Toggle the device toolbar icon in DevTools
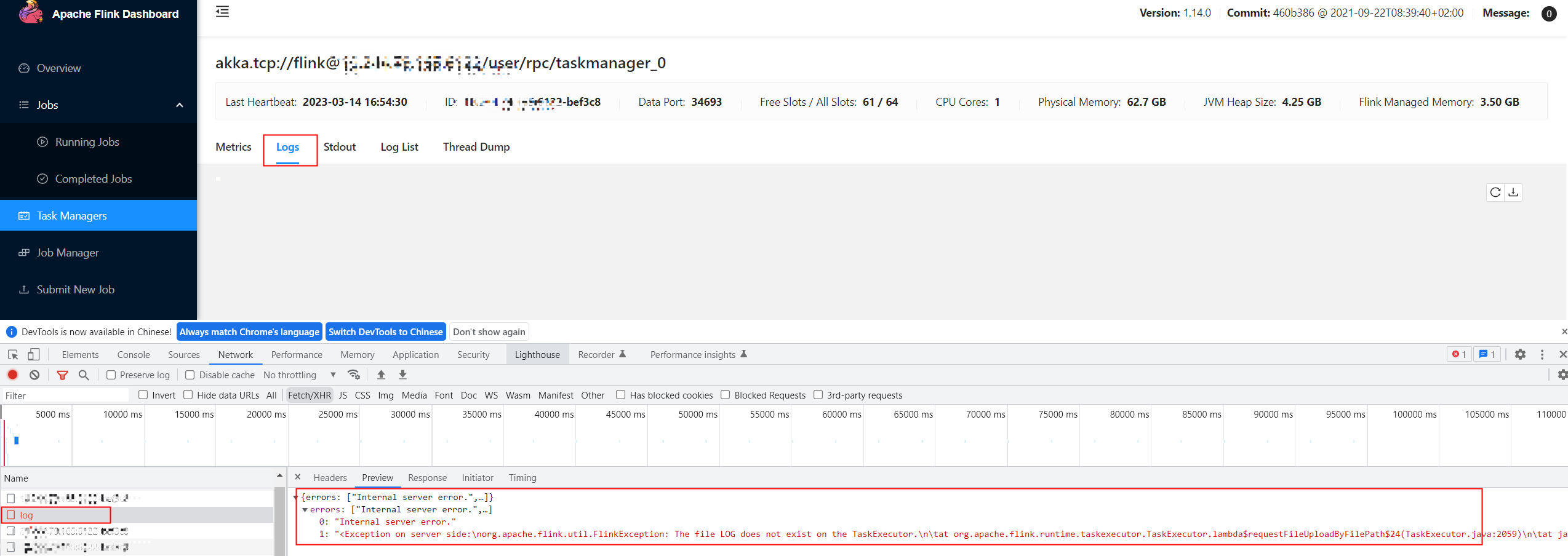The image size is (1568, 556). point(34,355)
